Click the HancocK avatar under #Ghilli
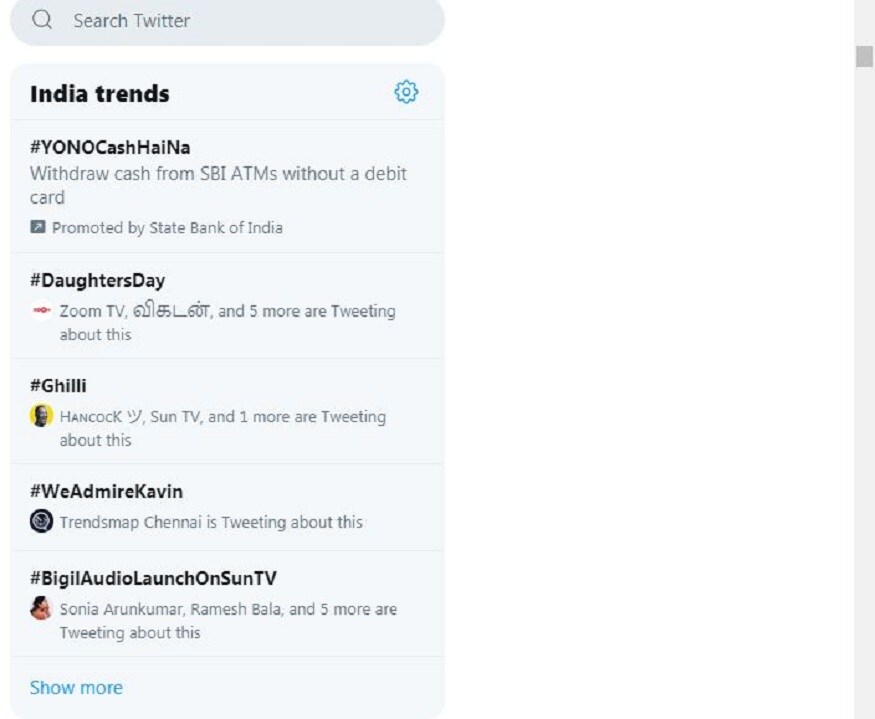Viewport: 875px width, 719px height. coord(41,415)
